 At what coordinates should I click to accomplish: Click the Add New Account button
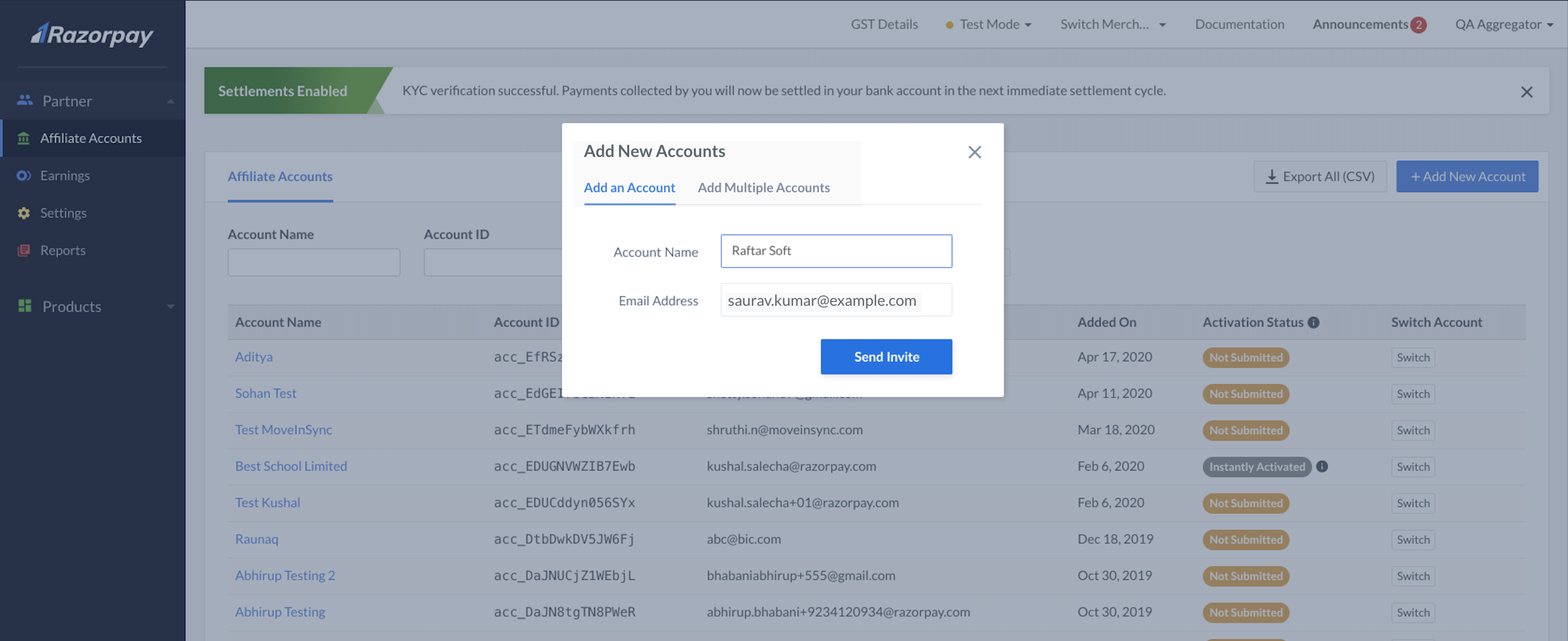(1467, 177)
